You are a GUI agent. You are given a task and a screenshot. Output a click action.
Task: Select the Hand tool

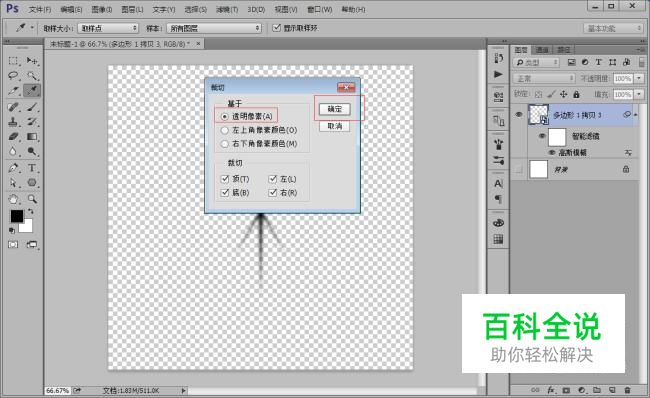pos(13,199)
